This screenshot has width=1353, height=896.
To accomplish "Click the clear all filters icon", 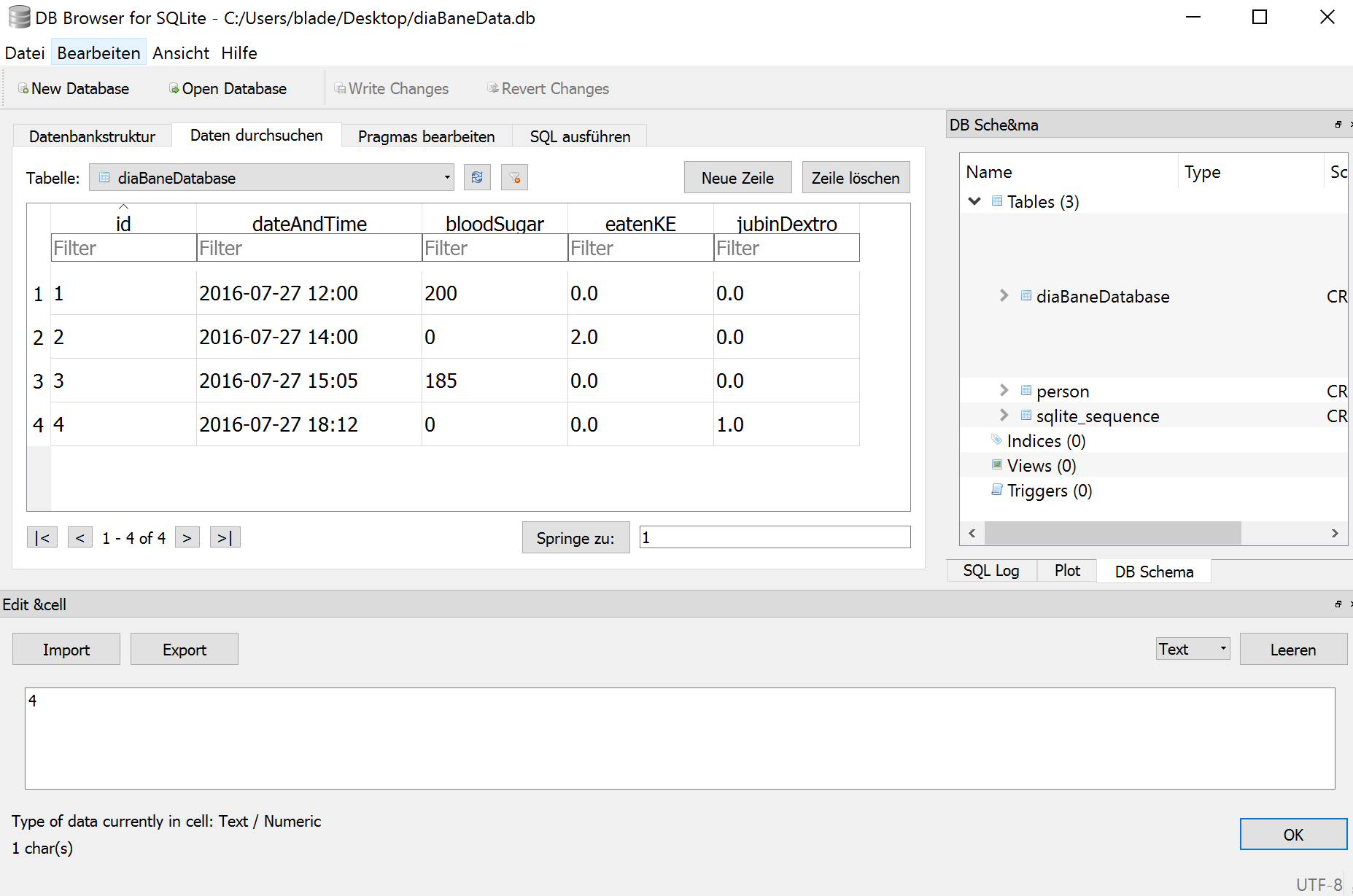I will click(514, 177).
